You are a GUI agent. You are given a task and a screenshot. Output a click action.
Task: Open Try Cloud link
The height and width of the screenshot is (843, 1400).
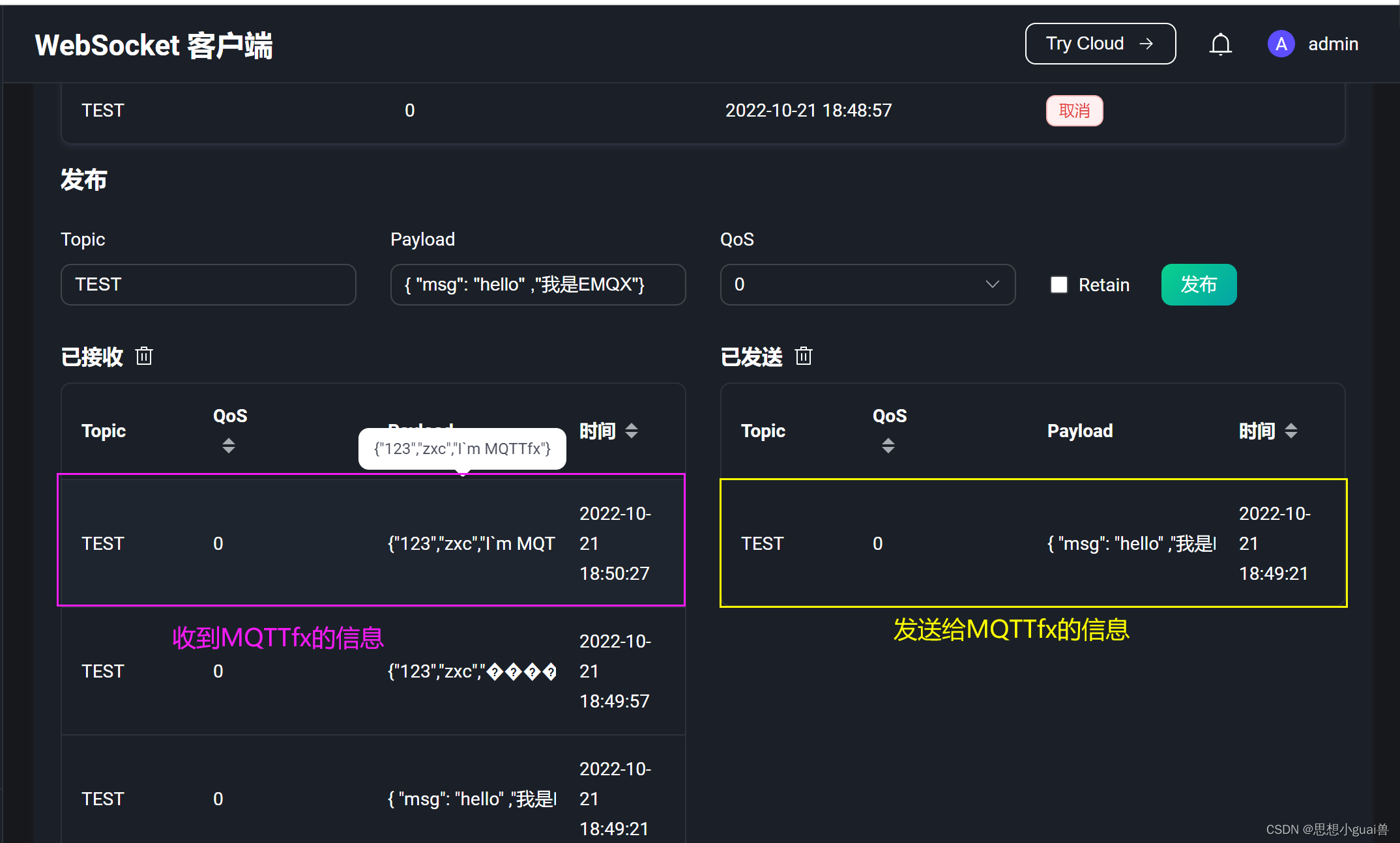[x=1100, y=44]
